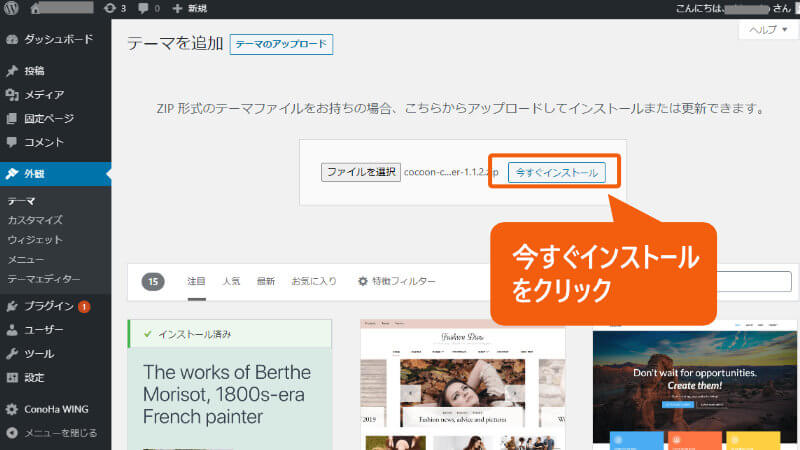
Task: Click the プラグイン plug icon
Action: [x=12, y=306]
